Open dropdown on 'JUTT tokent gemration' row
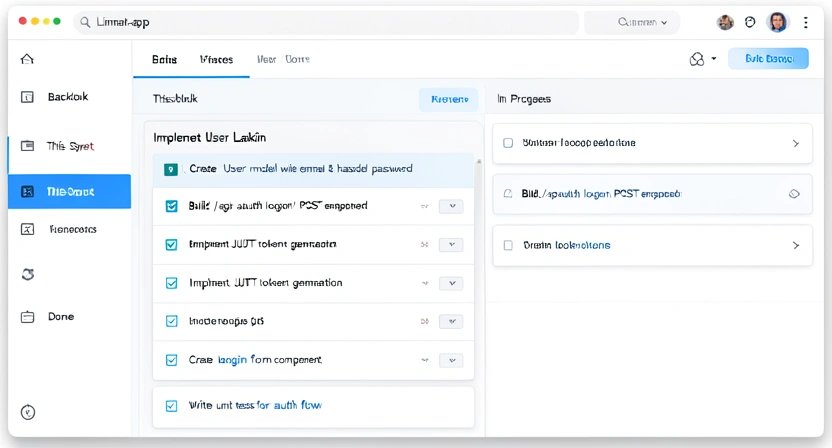This screenshot has height=448, width=832. (x=451, y=283)
